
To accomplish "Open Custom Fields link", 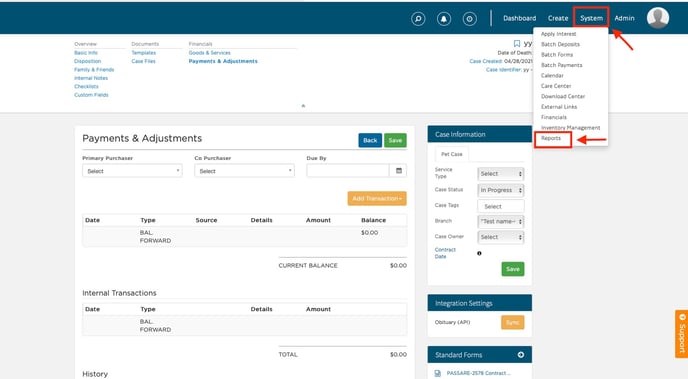I will tap(91, 95).
